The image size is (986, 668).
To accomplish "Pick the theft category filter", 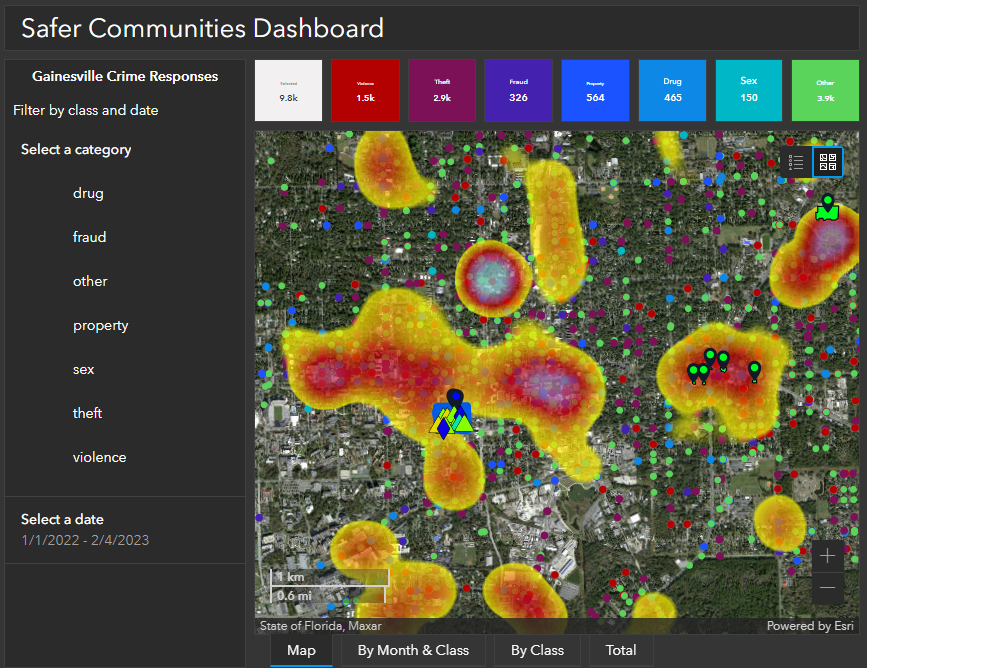I will (x=87, y=413).
